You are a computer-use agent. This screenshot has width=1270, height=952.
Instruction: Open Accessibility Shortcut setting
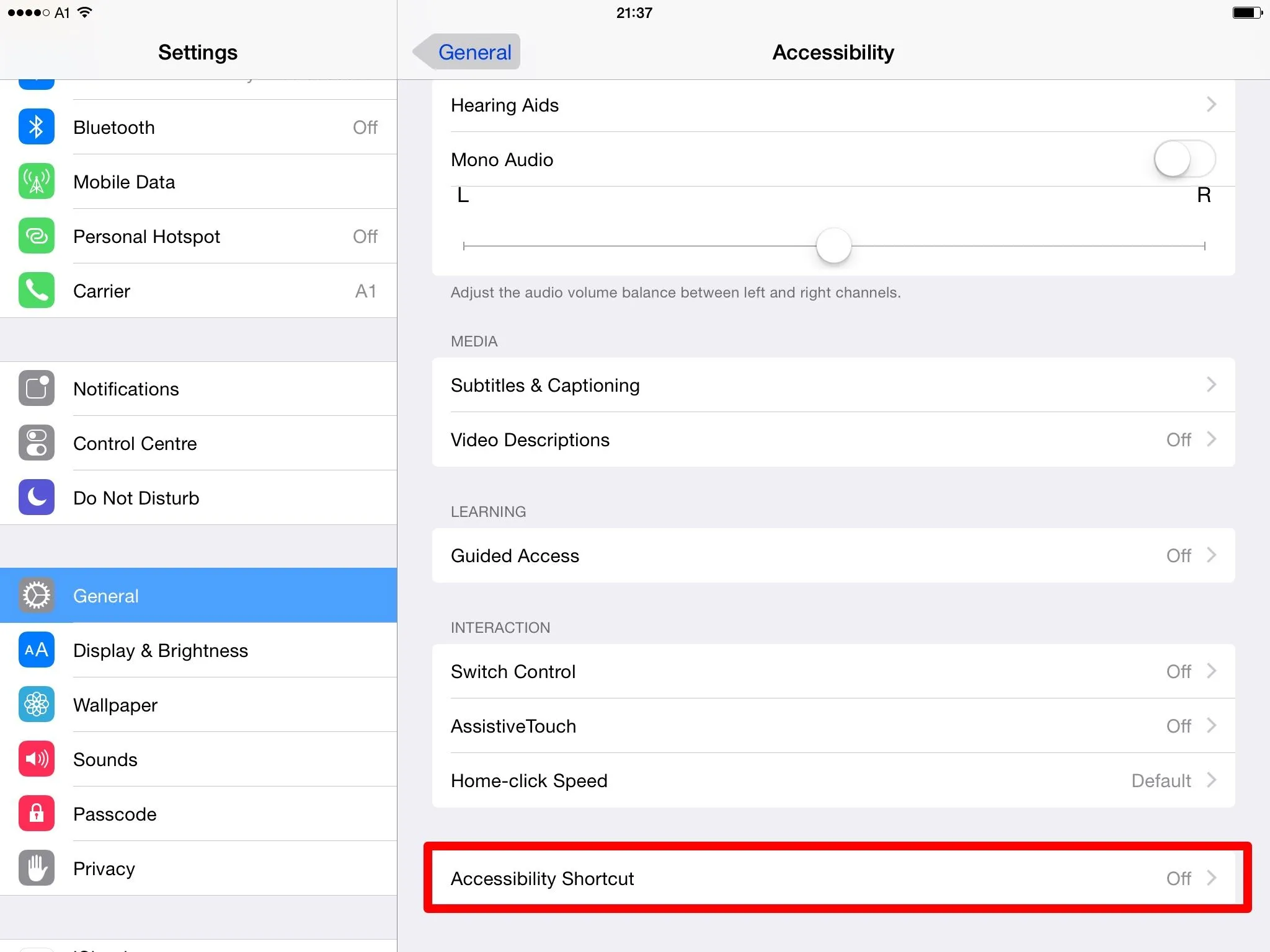(833, 878)
